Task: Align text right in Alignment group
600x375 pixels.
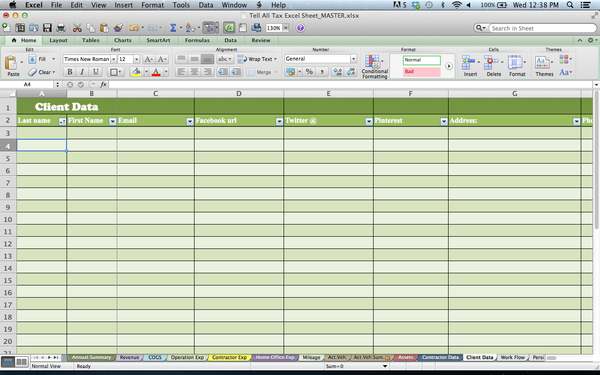Action: coord(207,72)
